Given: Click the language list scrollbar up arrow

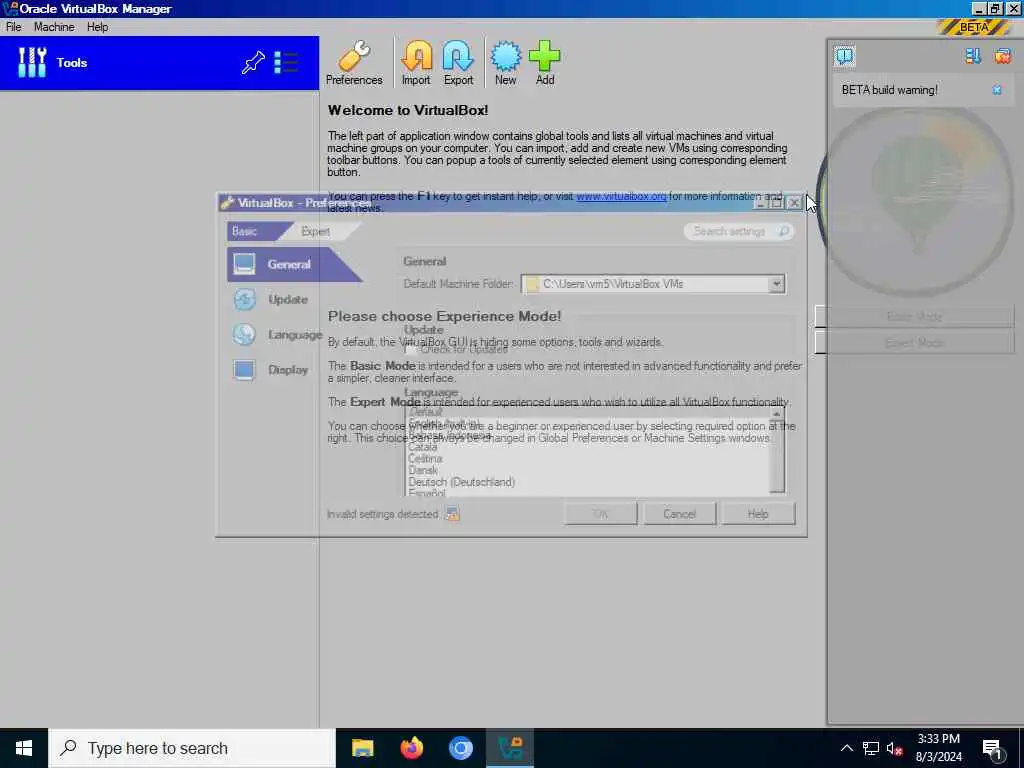Looking at the screenshot, I should pyautogui.click(x=776, y=414).
